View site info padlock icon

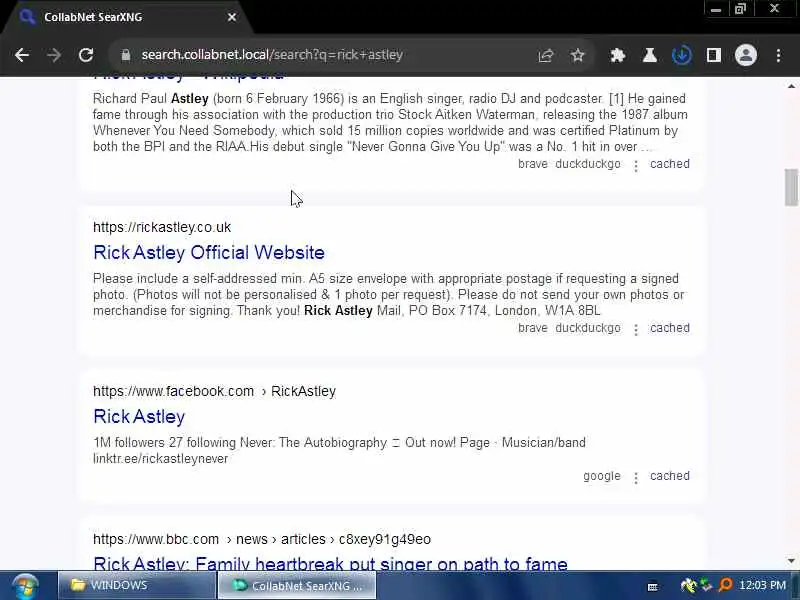coord(126,55)
